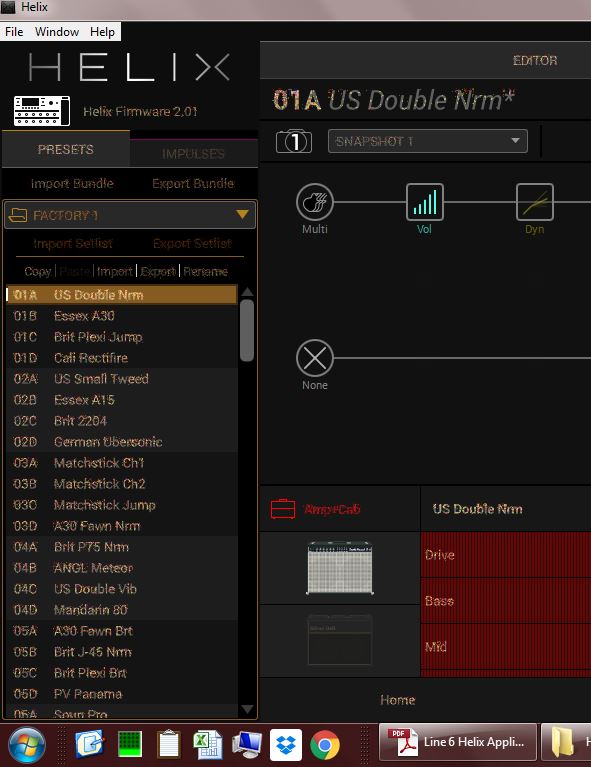This screenshot has width=591, height=767.
Task: Expand the Factory 1 setlist dropdown
Action: pyautogui.click(x=130, y=215)
